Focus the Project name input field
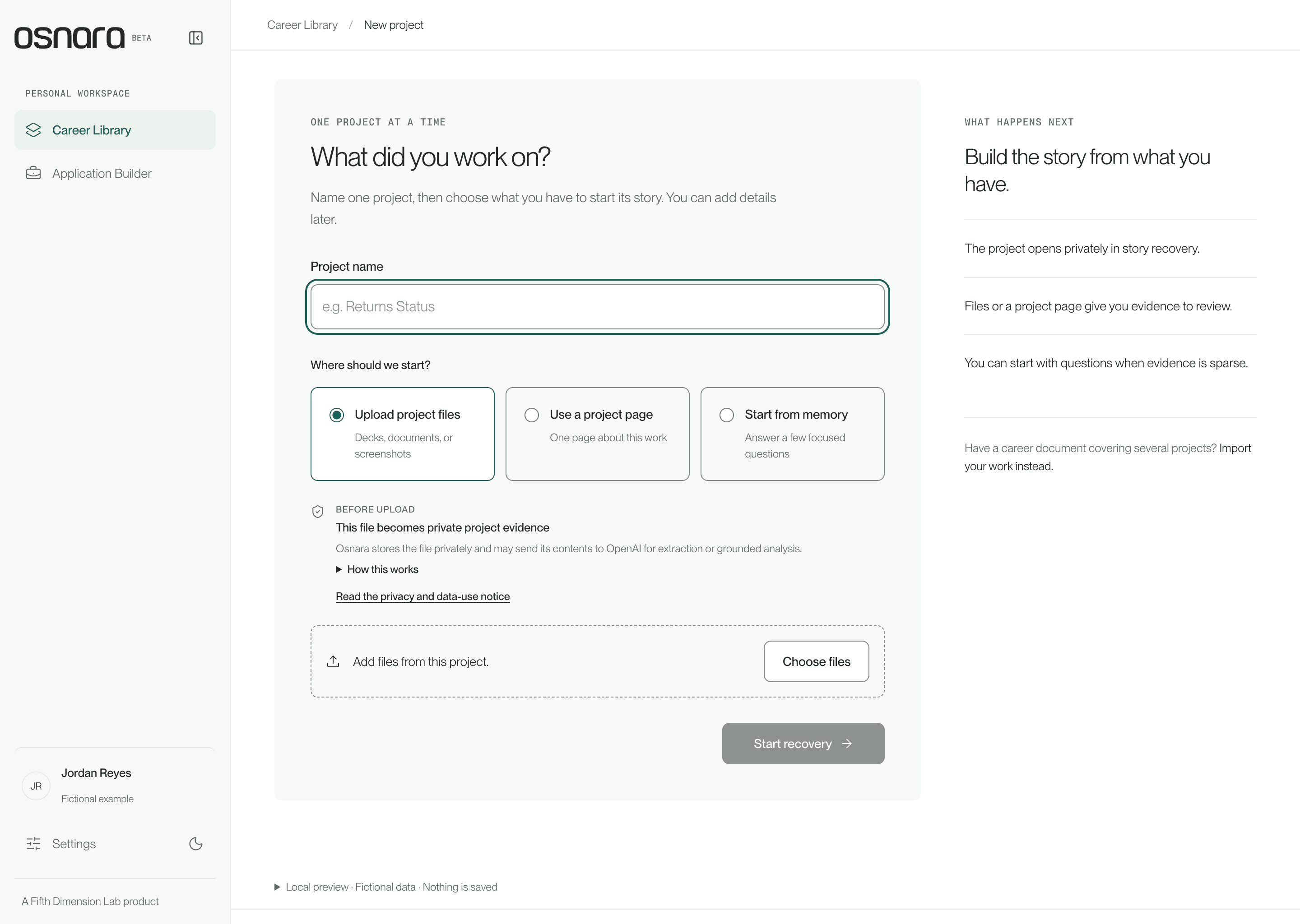 coord(598,307)
